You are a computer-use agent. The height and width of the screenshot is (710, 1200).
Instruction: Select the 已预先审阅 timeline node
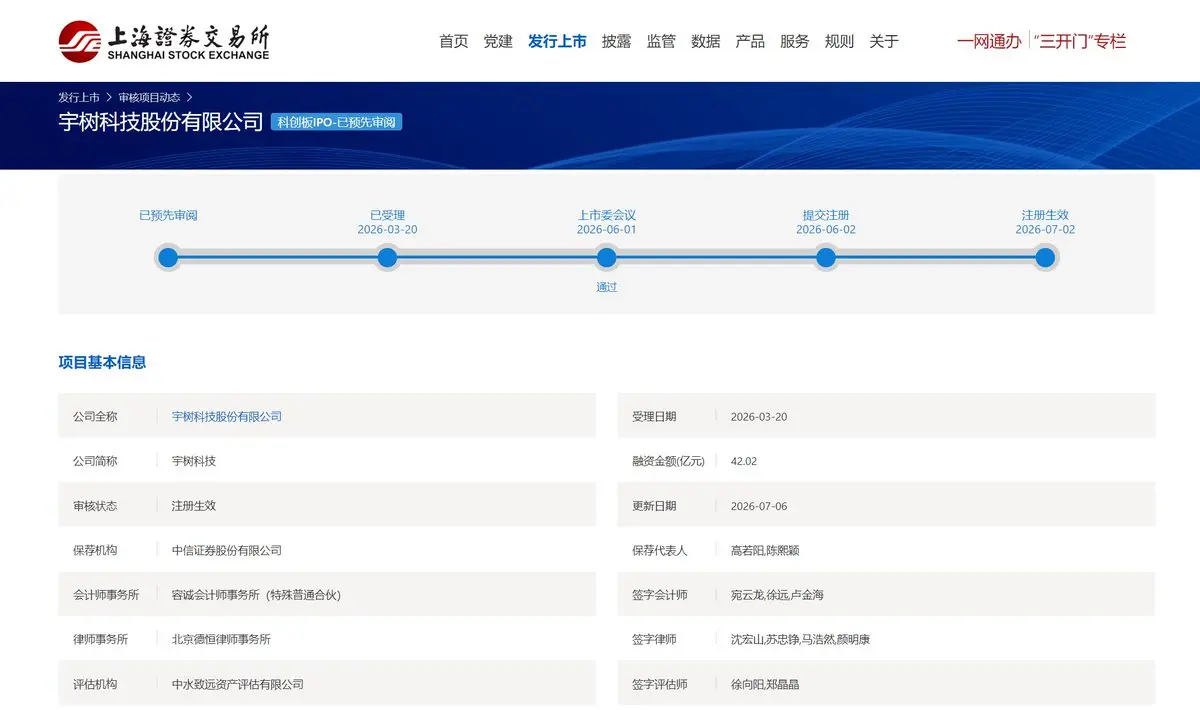[x=168, y=258]
